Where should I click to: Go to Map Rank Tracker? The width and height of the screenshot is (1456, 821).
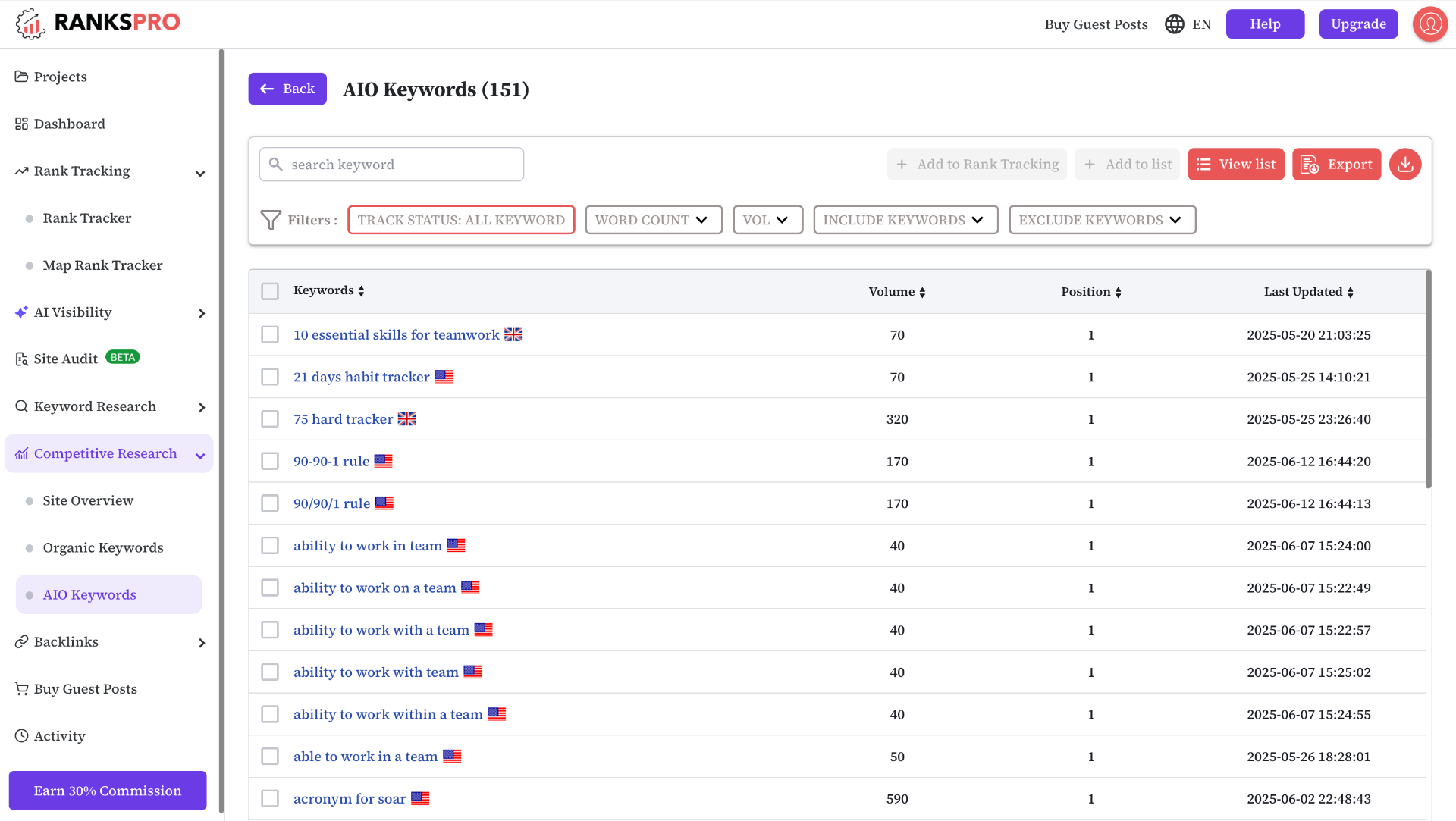103,265
